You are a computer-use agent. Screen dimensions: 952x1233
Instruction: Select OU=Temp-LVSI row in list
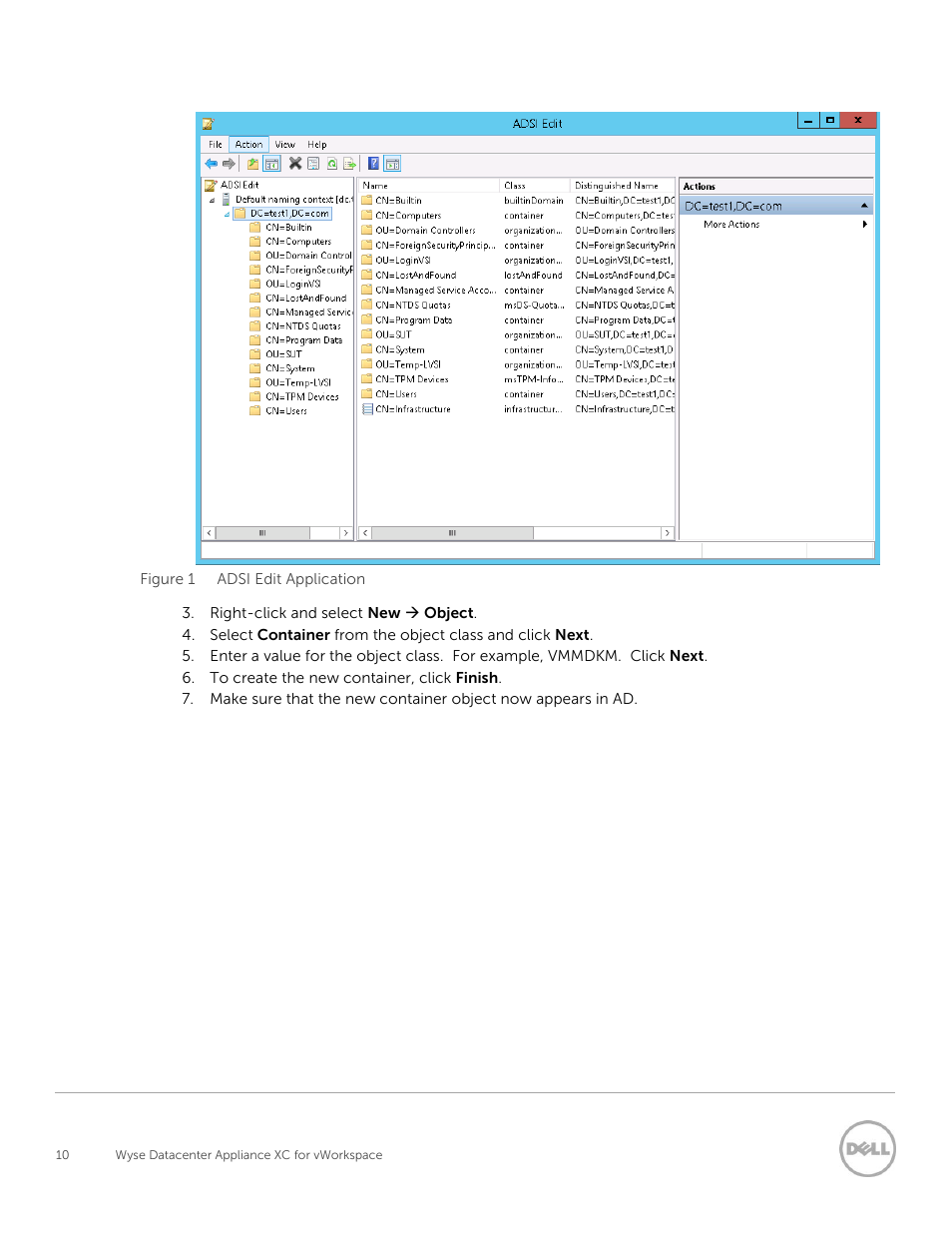point(517,364)
